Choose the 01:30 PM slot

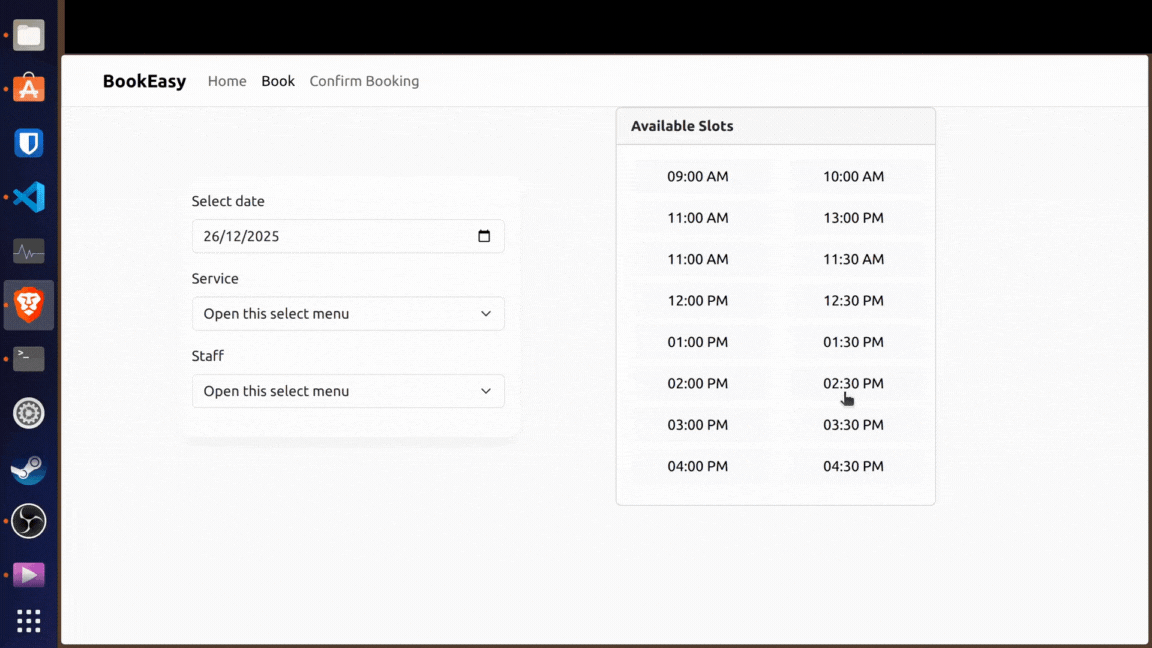(x=854, y=342)
